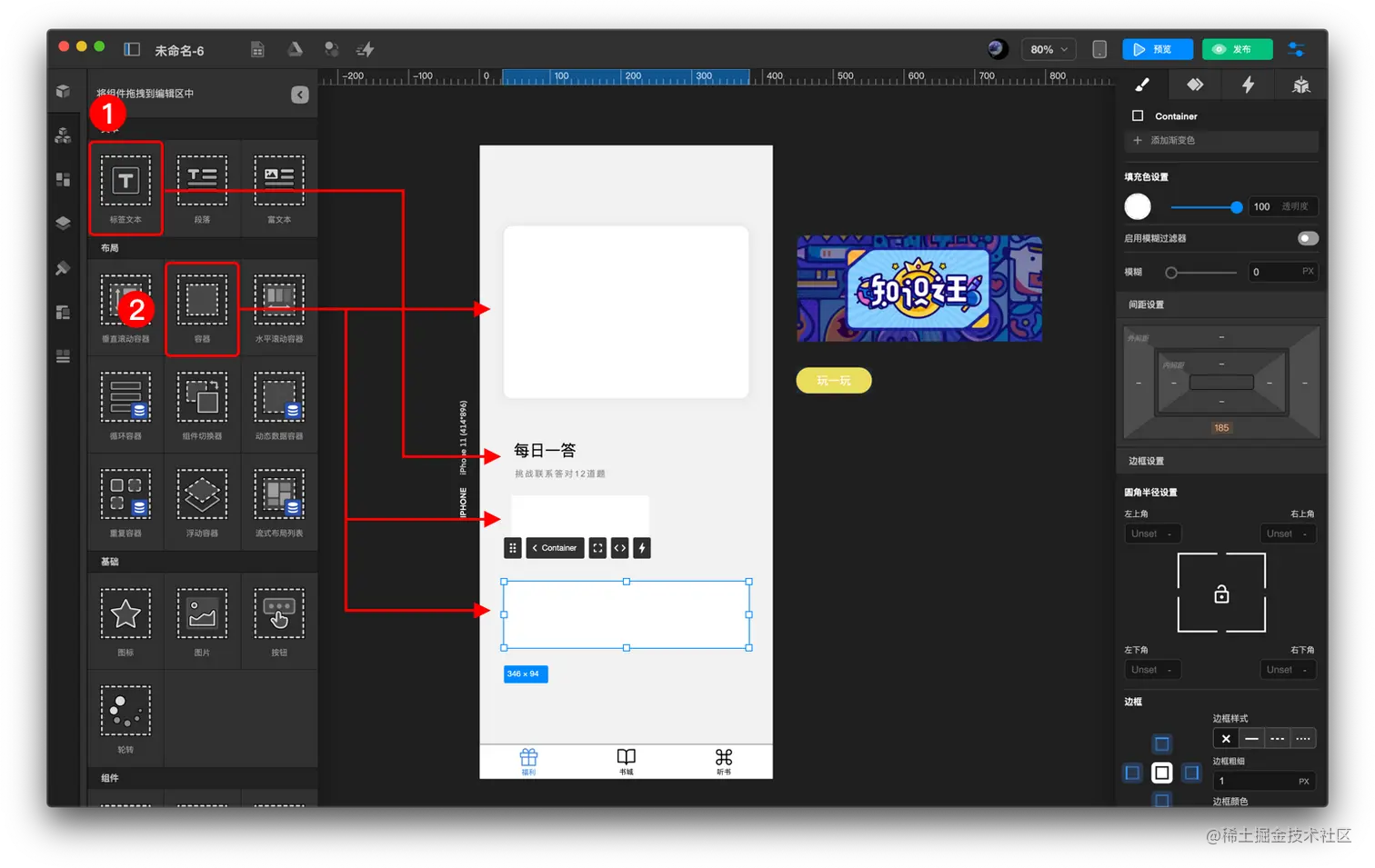Open the white fill color swatch
Viewport: 1375px width, 868px height.
[1138, 206]
